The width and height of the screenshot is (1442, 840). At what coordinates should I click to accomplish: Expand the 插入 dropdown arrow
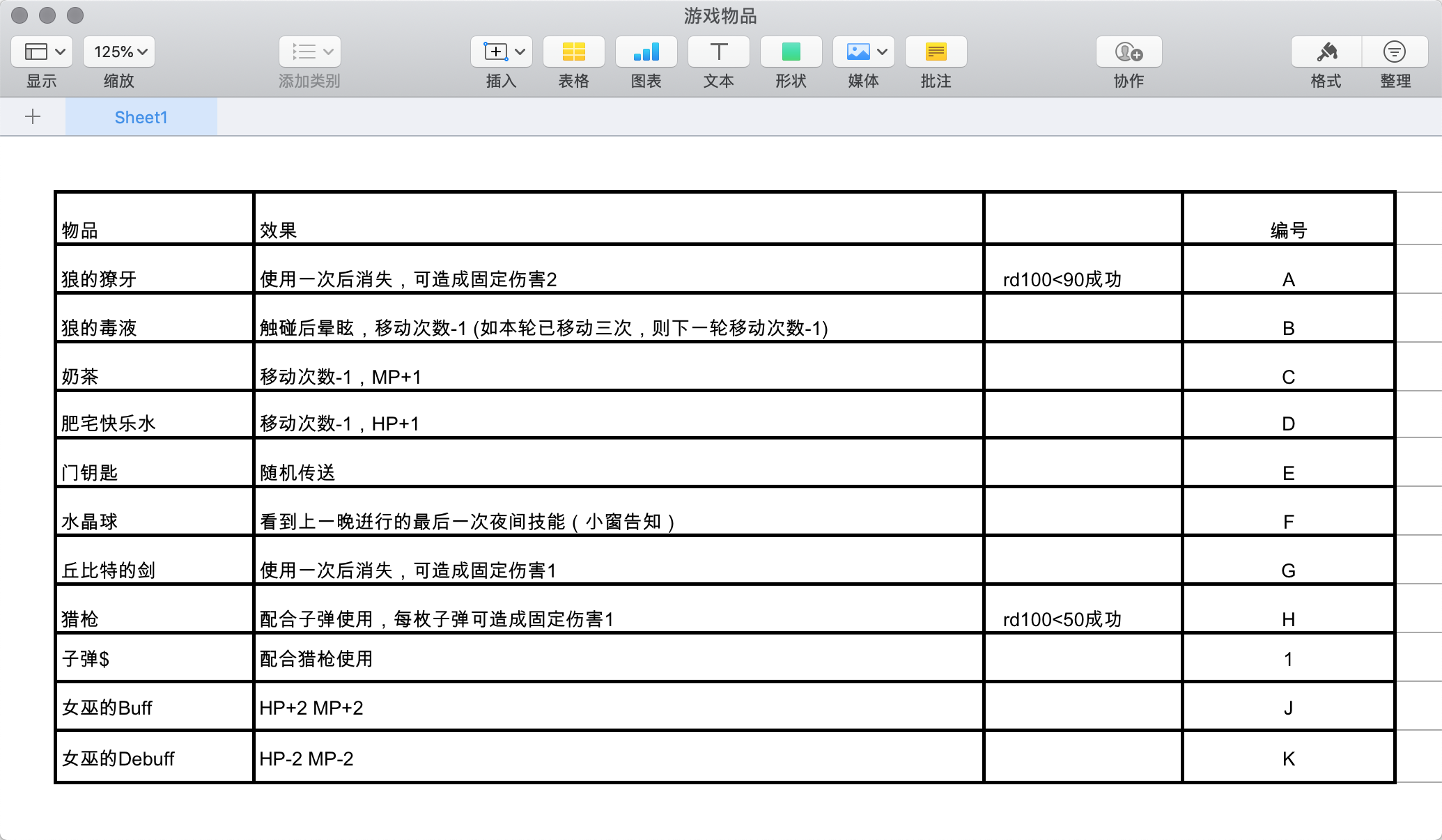coord(520,52)
